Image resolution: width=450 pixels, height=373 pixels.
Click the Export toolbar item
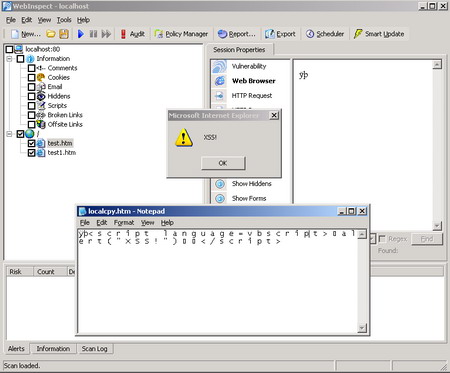pyautogui.click(x=280, y=34)
